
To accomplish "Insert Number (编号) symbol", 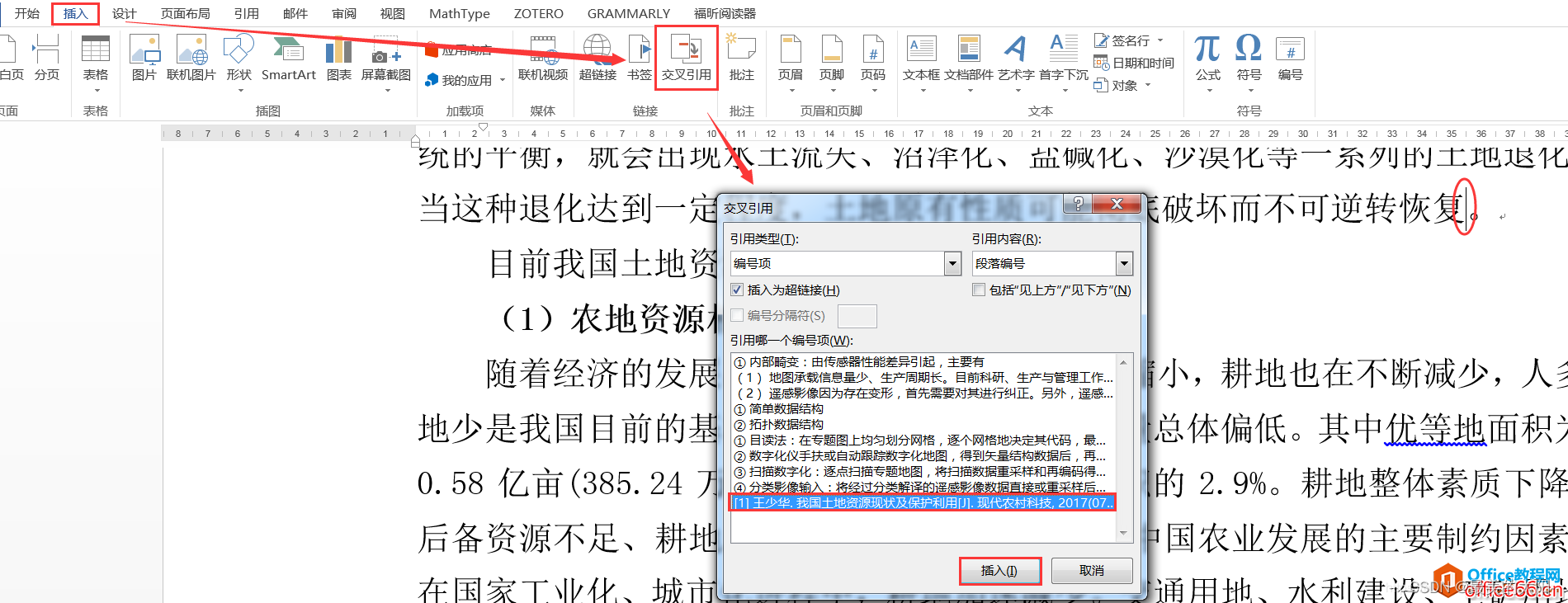I will (x=1290, y=58).
